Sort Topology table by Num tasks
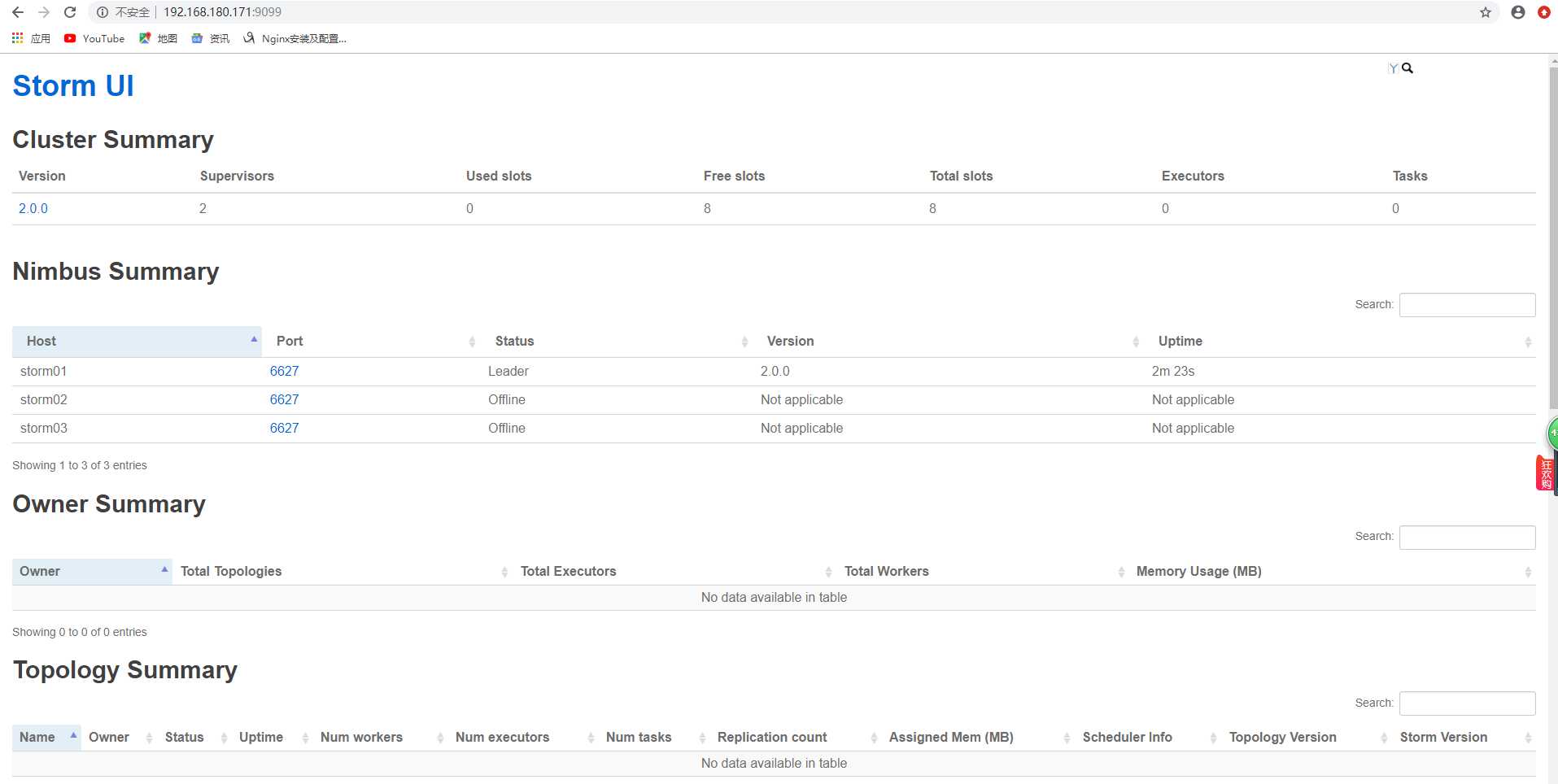The width and height of the screenshot is (1558, 784). point(654,738)
